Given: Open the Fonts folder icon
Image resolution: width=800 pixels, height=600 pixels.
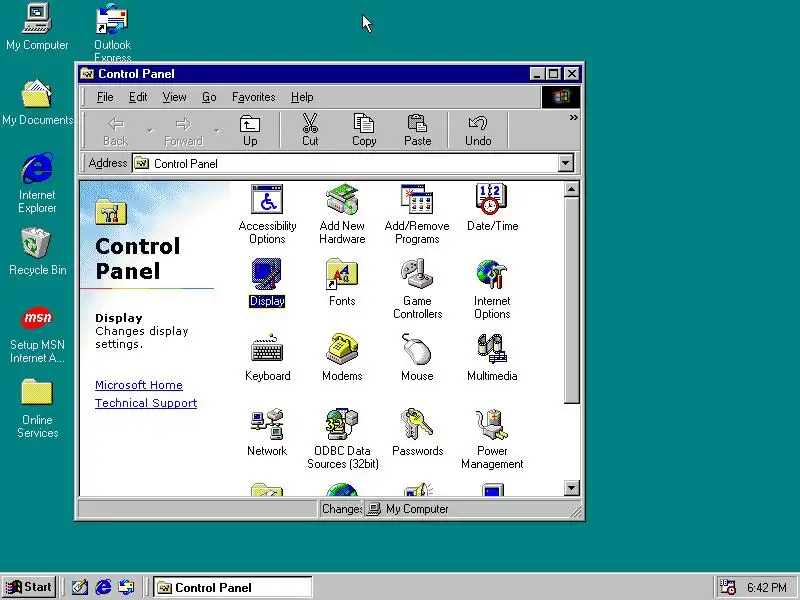Looking at the screenshot, I should 342,283.
